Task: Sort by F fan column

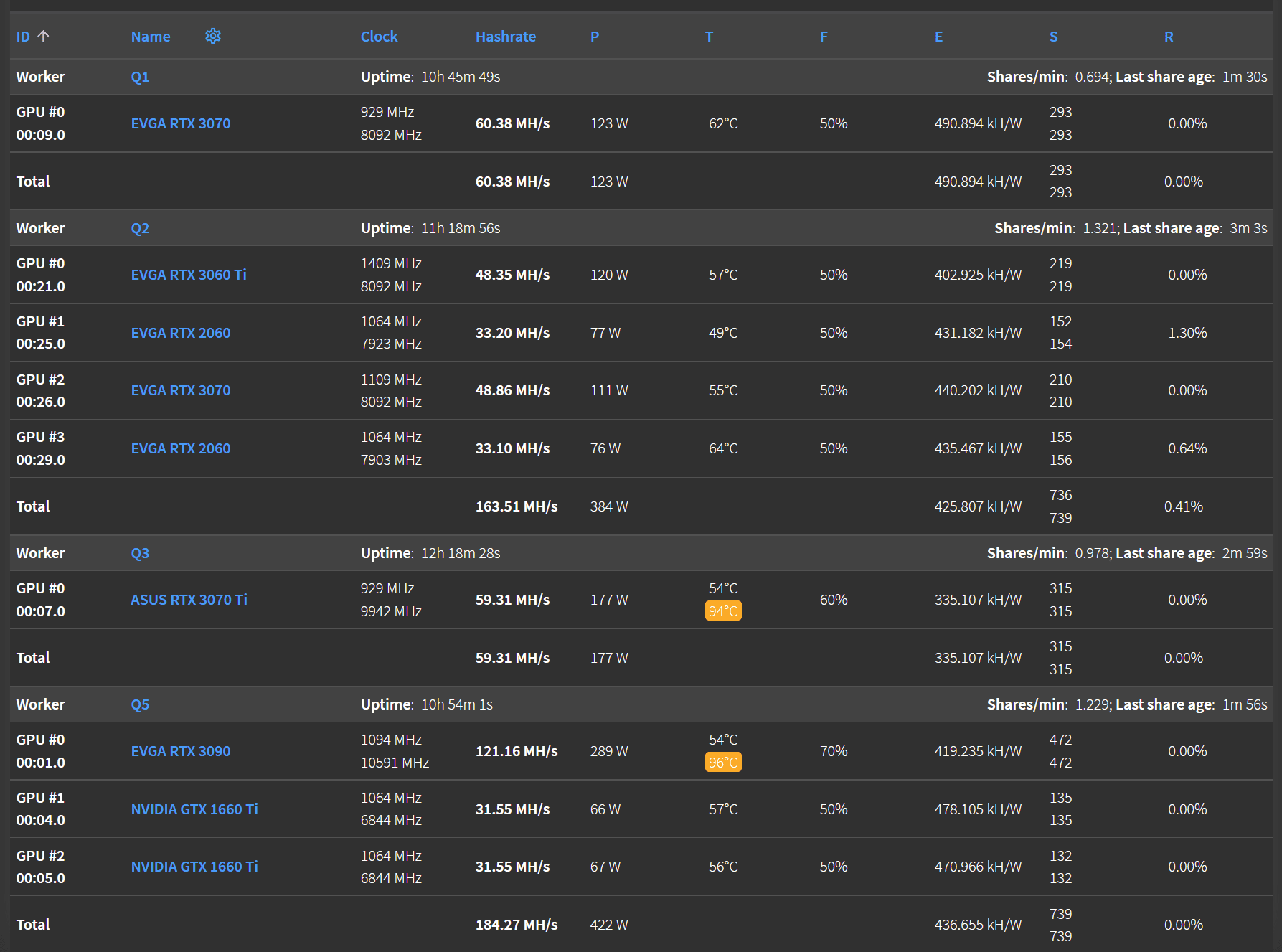Action: point(824,37)
